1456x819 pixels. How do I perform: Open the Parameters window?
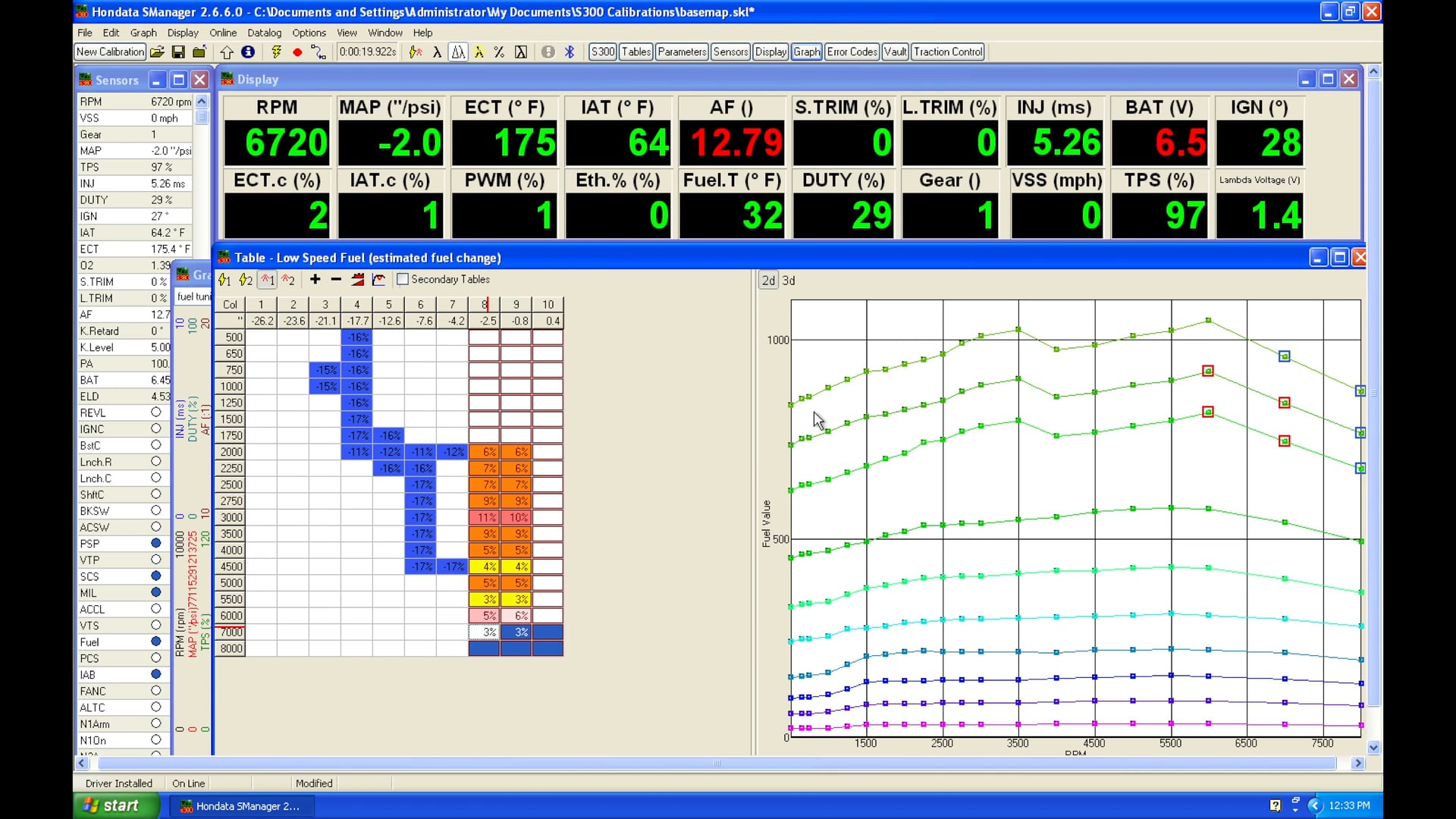[x=681, y=52]
